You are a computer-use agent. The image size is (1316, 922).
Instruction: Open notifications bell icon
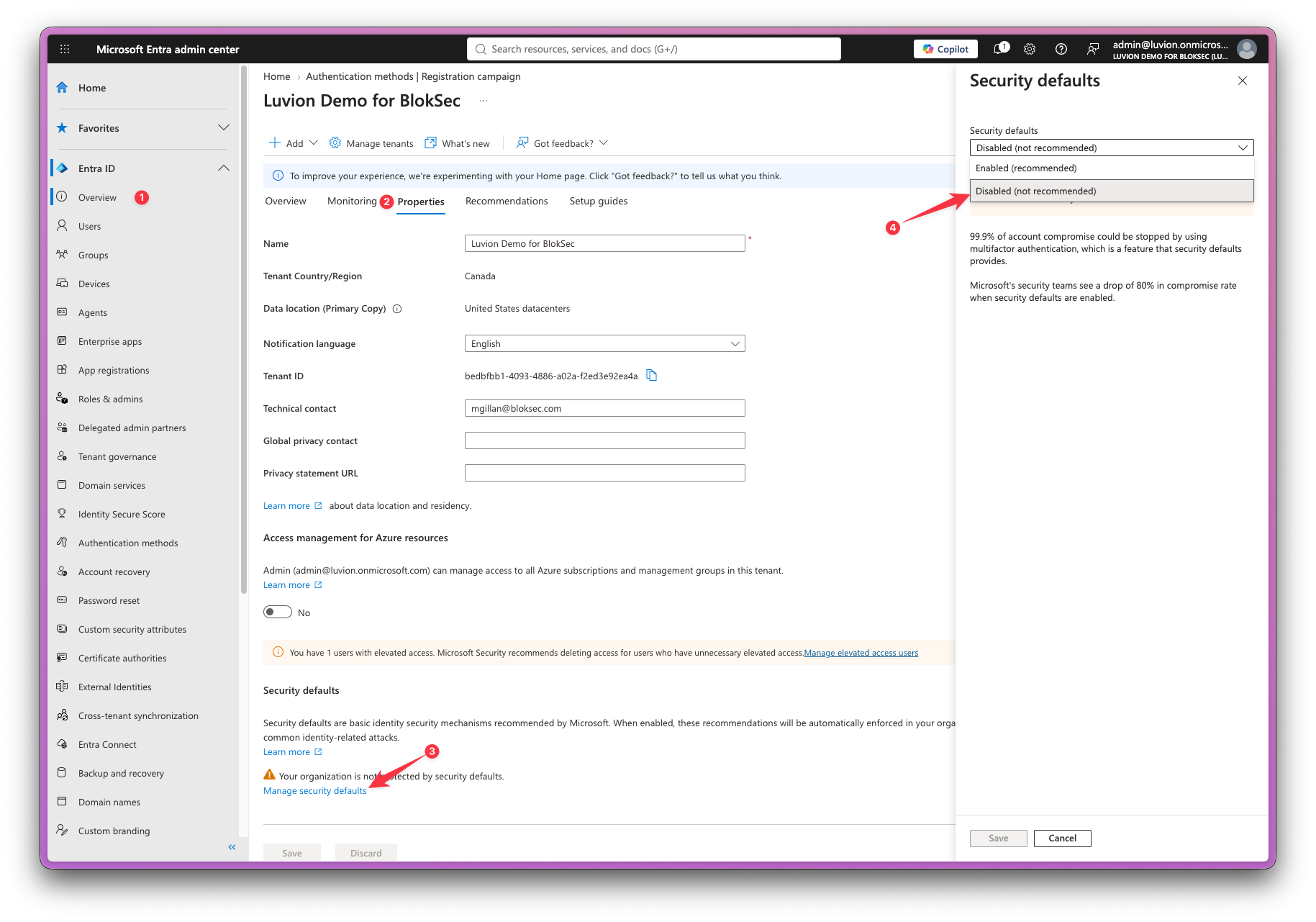[1000, 49]
